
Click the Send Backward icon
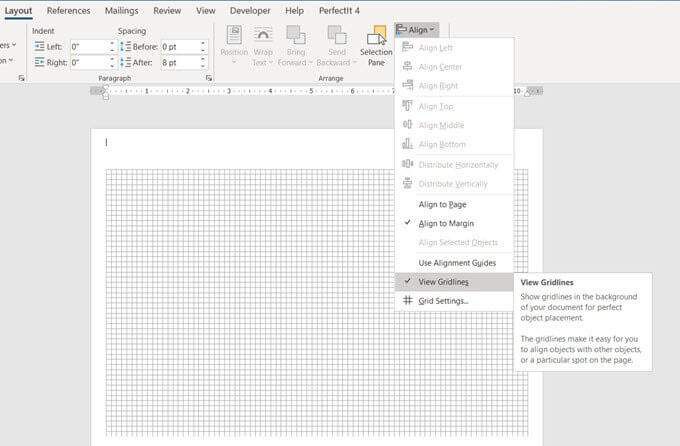pos(337,35)
